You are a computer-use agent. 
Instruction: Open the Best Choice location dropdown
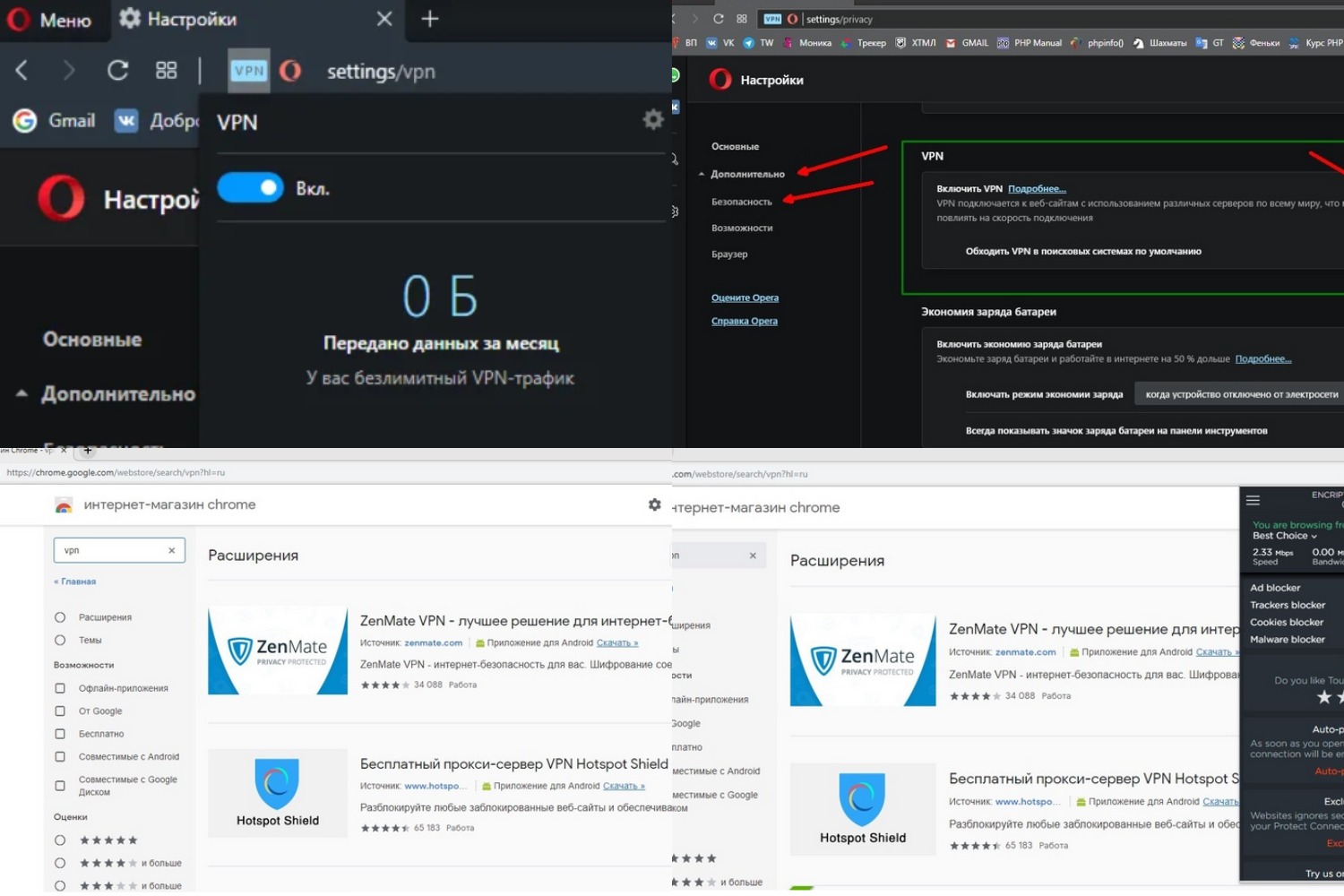coord(1284,536)
